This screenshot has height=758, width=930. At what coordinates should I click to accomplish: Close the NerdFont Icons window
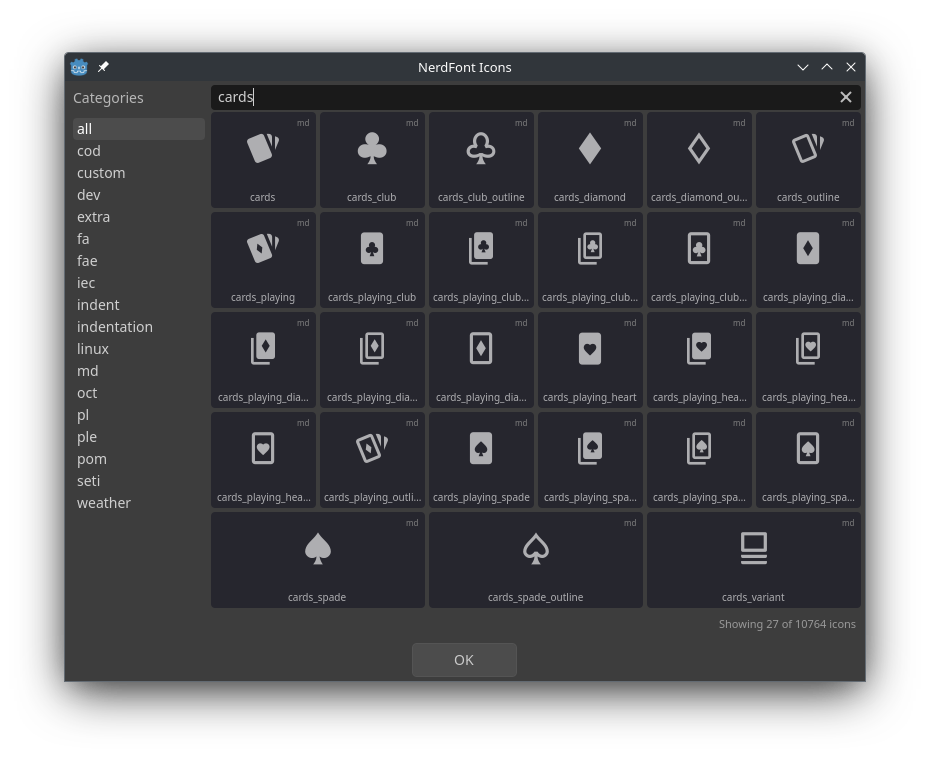pos(851,67)
